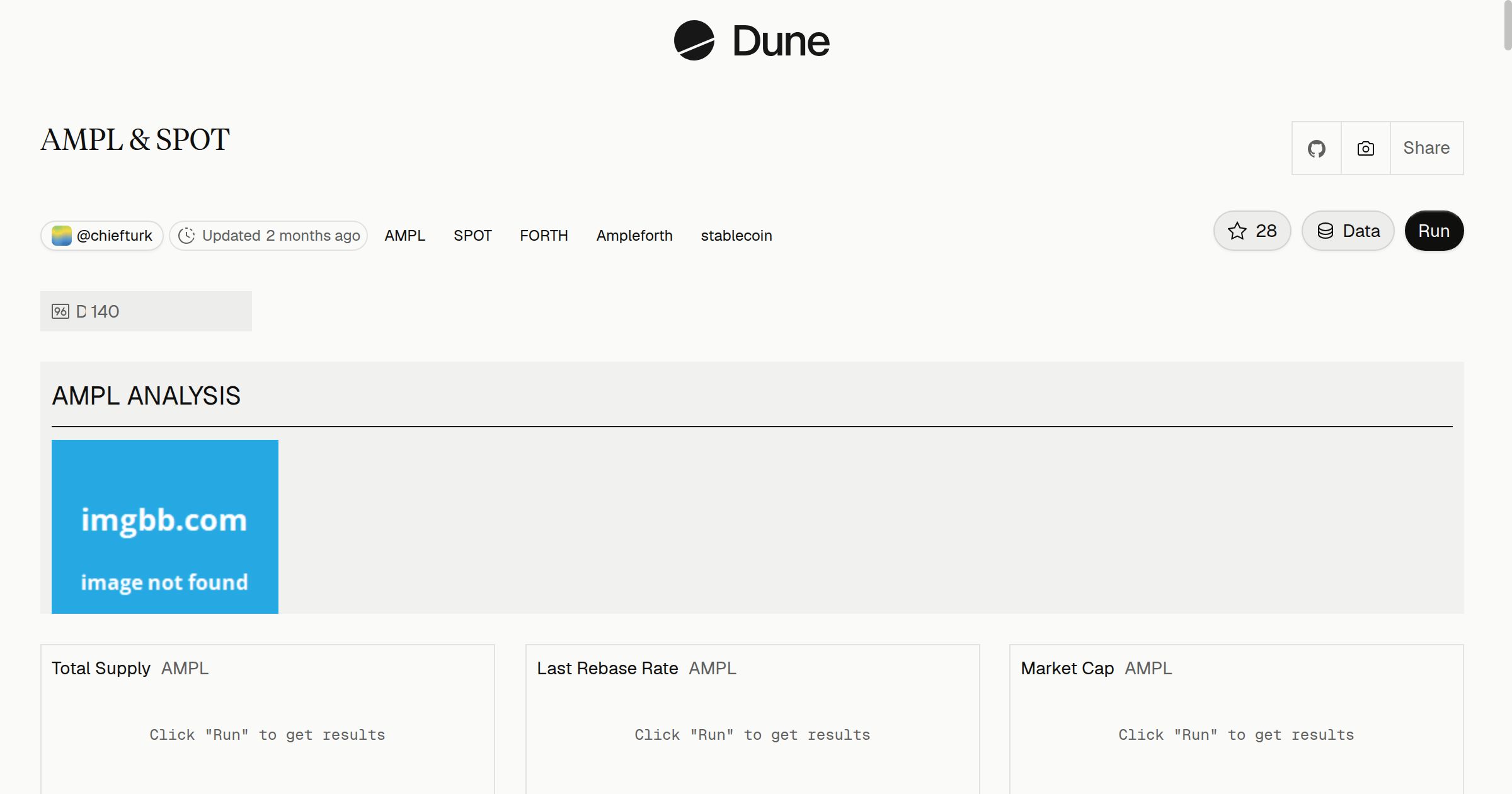Open the Market Cap query title
The width and height of the screenshot is (1512, 794).
[1067, 669]
